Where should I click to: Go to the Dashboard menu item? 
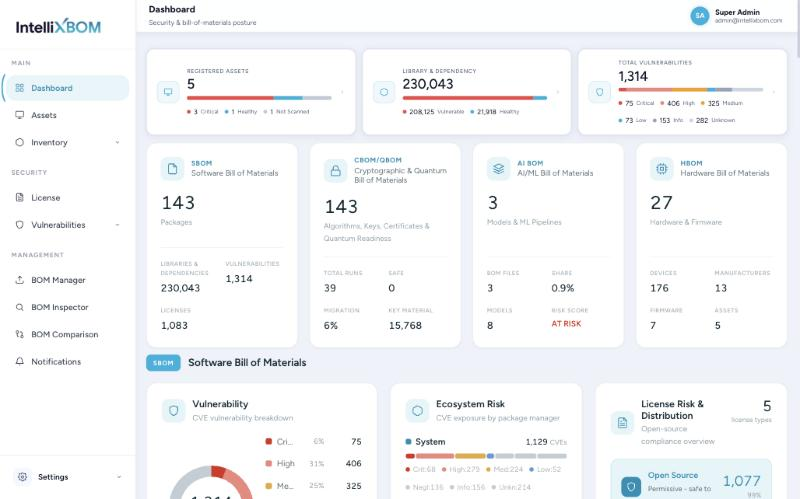(67, 88)
